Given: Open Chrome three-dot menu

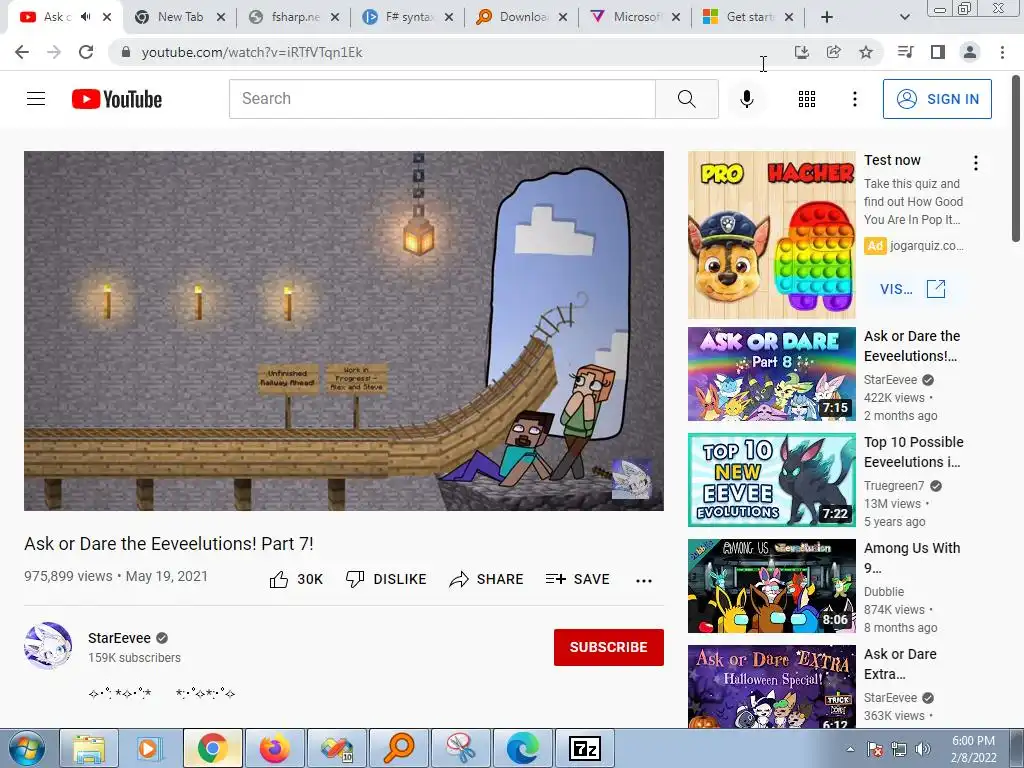Looking at the screenshot, I should (x=1002, y=52).
